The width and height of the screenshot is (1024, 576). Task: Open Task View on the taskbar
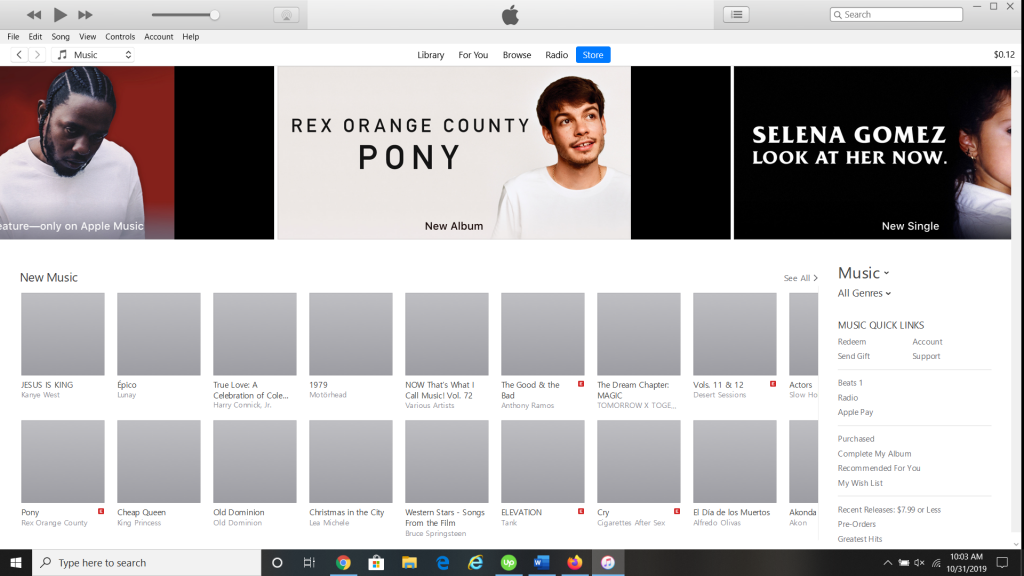(310, 562)
